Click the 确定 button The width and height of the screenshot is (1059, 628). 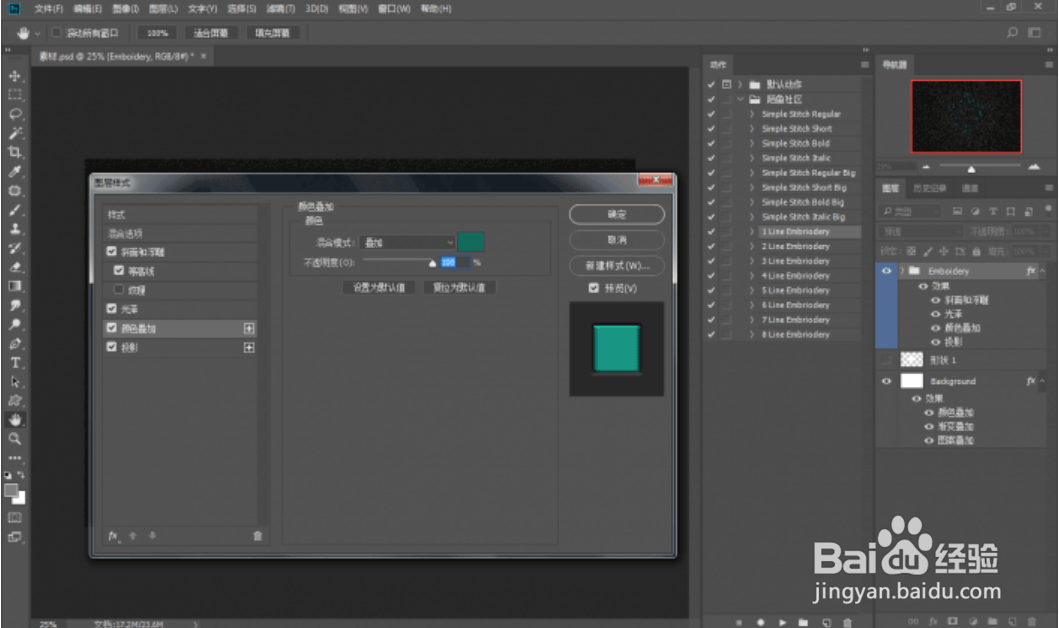(x=617, y=214)
